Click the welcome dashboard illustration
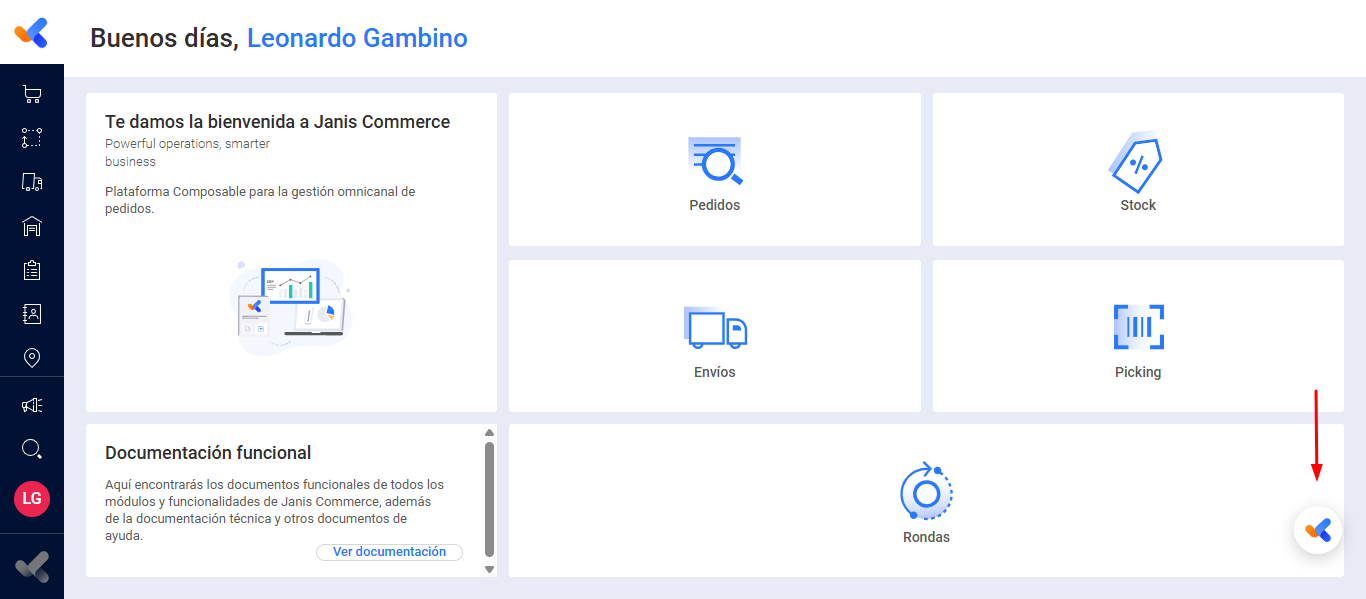1366x599 pixels. point(291,307)
